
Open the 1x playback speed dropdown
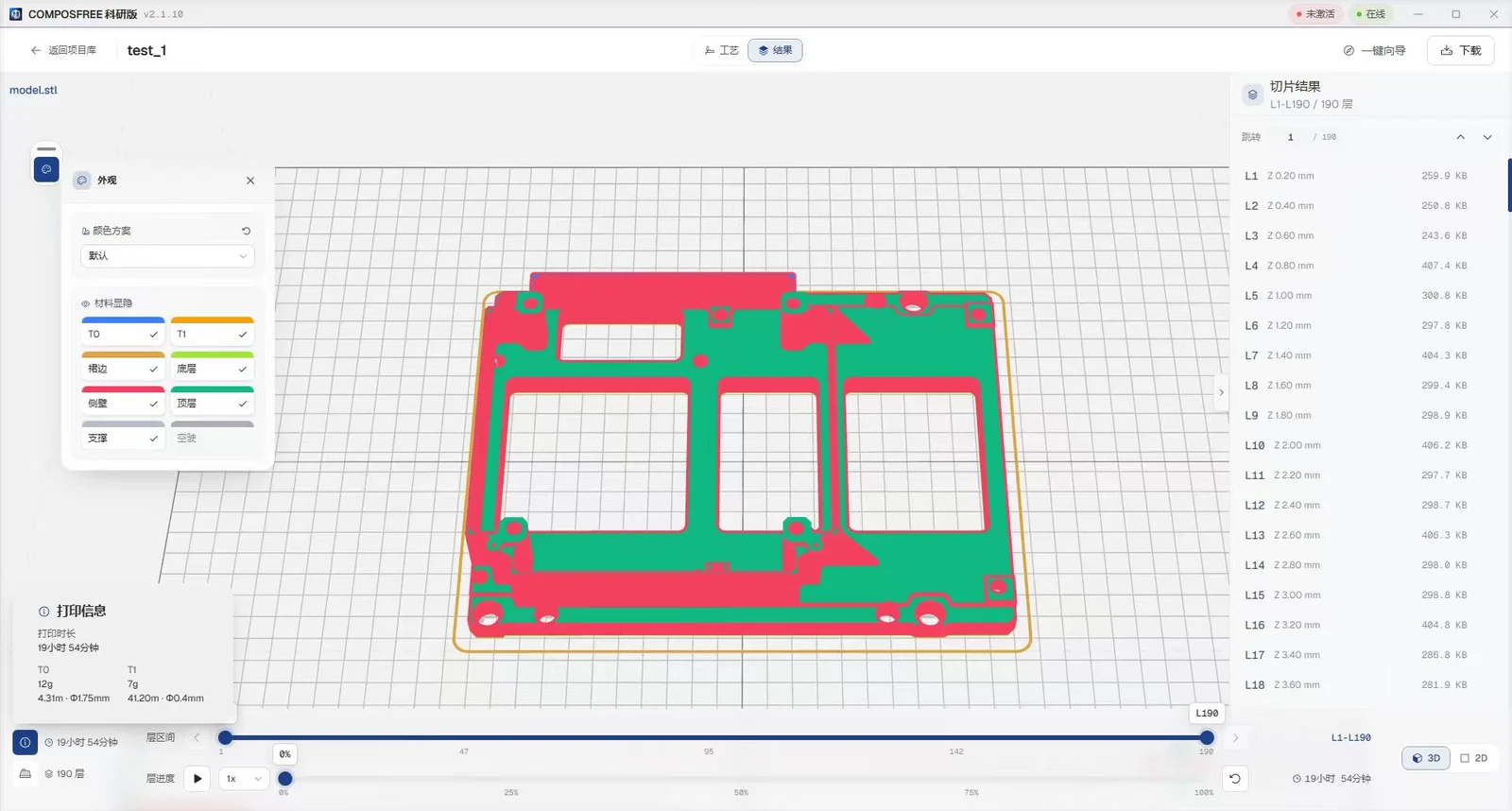click(x=244, y=779)
